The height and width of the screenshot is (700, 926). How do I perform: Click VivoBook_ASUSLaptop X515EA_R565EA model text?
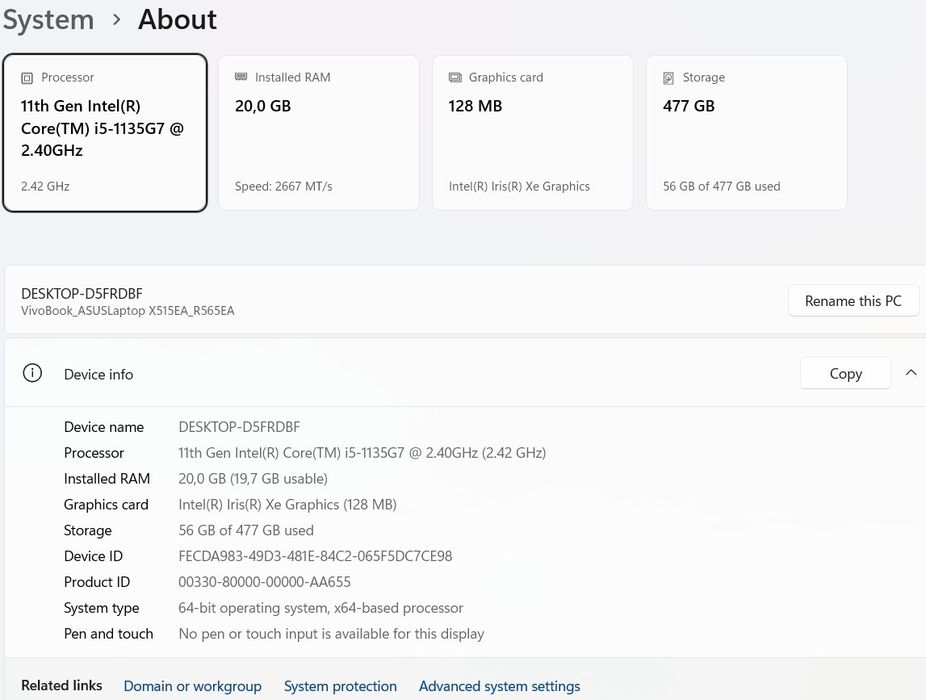(x=128, y=311)
